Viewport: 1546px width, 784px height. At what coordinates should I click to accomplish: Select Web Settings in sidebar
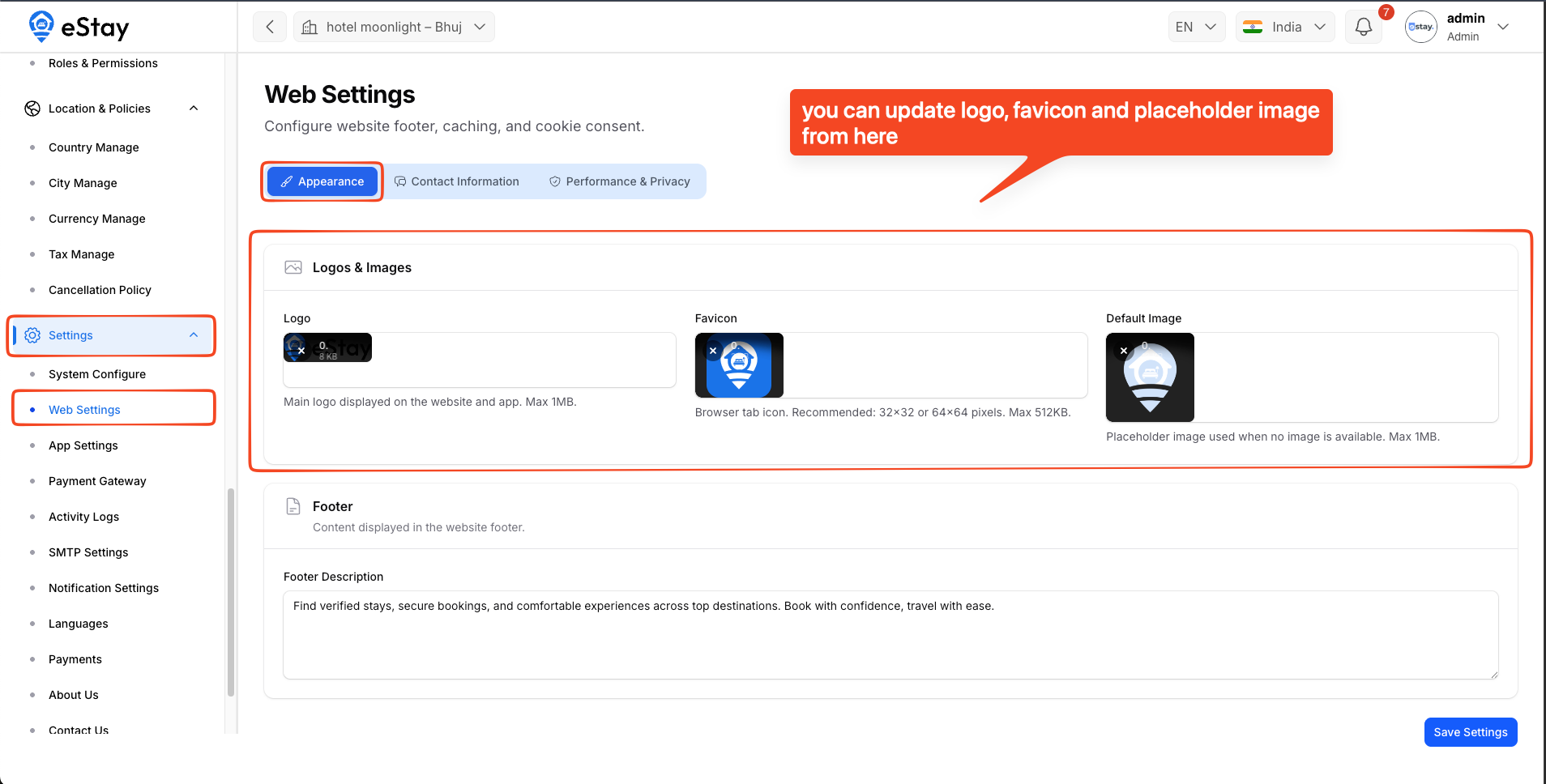84,410
